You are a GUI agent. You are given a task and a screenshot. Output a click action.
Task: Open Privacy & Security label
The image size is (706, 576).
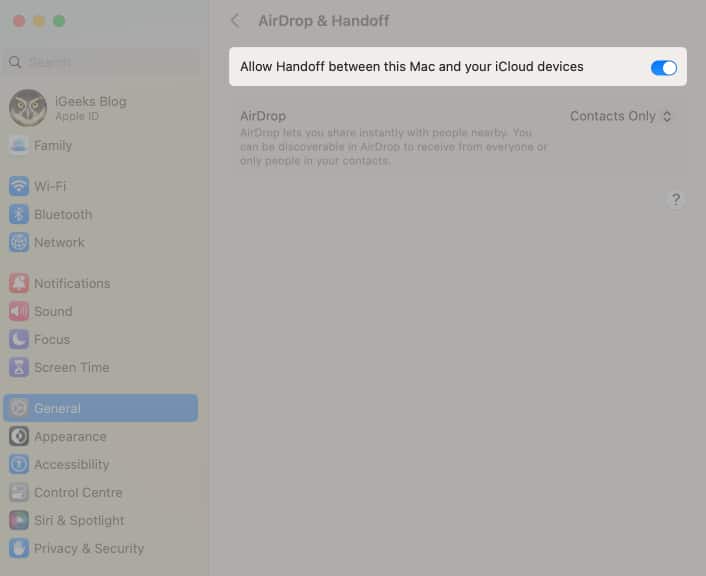click(89, 549)
